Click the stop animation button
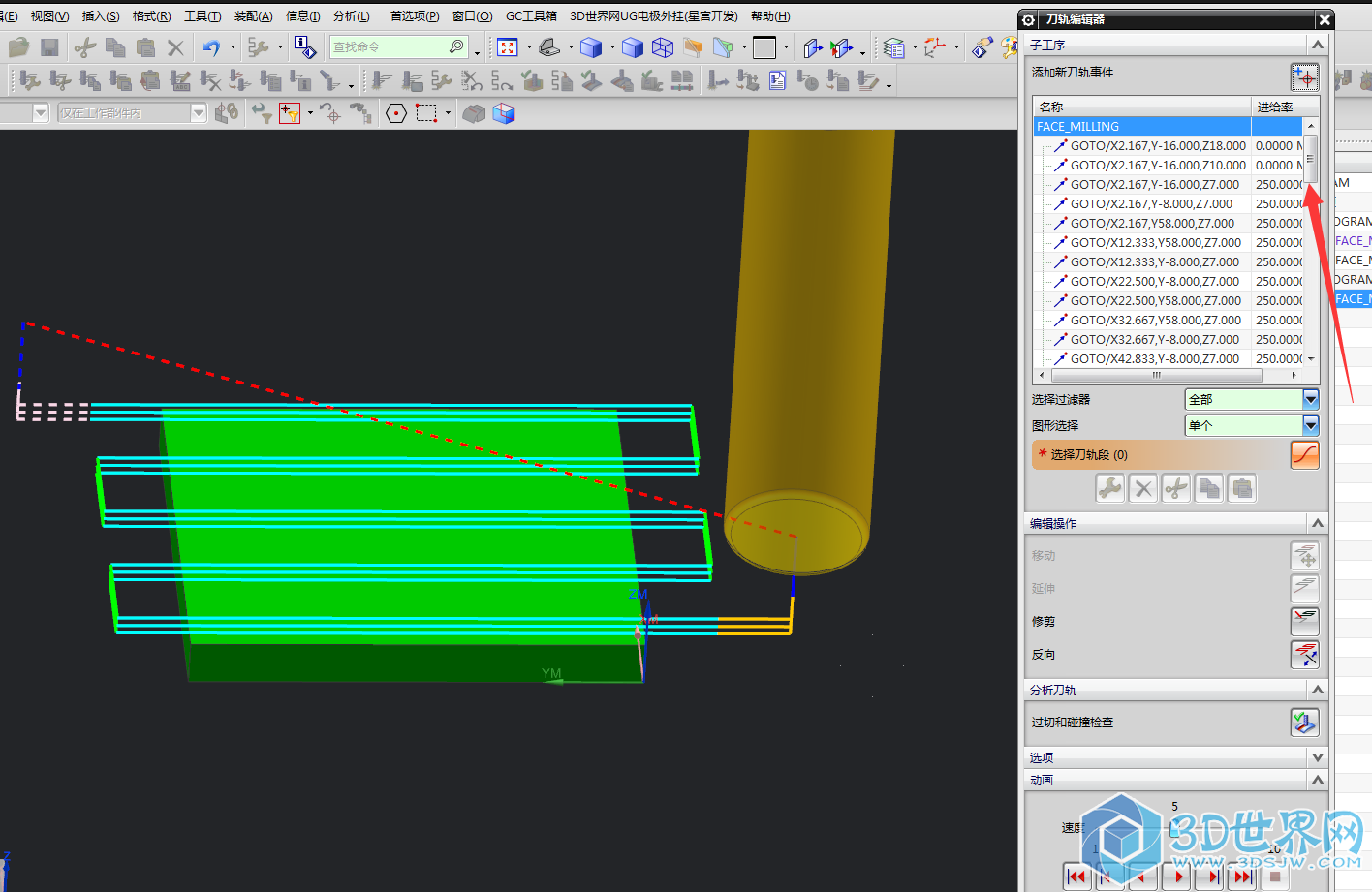1372x892 pixels. point(1275,877)
